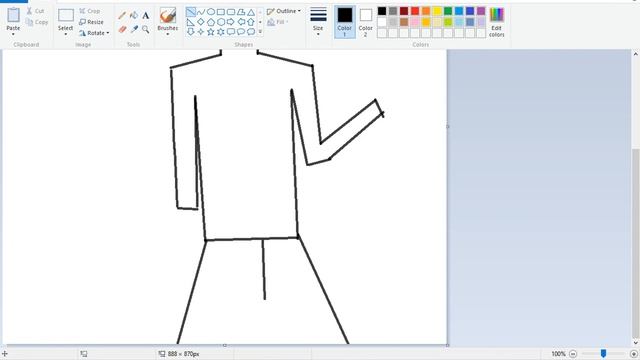Pick the brown color swatch

[x=404, y=22]
